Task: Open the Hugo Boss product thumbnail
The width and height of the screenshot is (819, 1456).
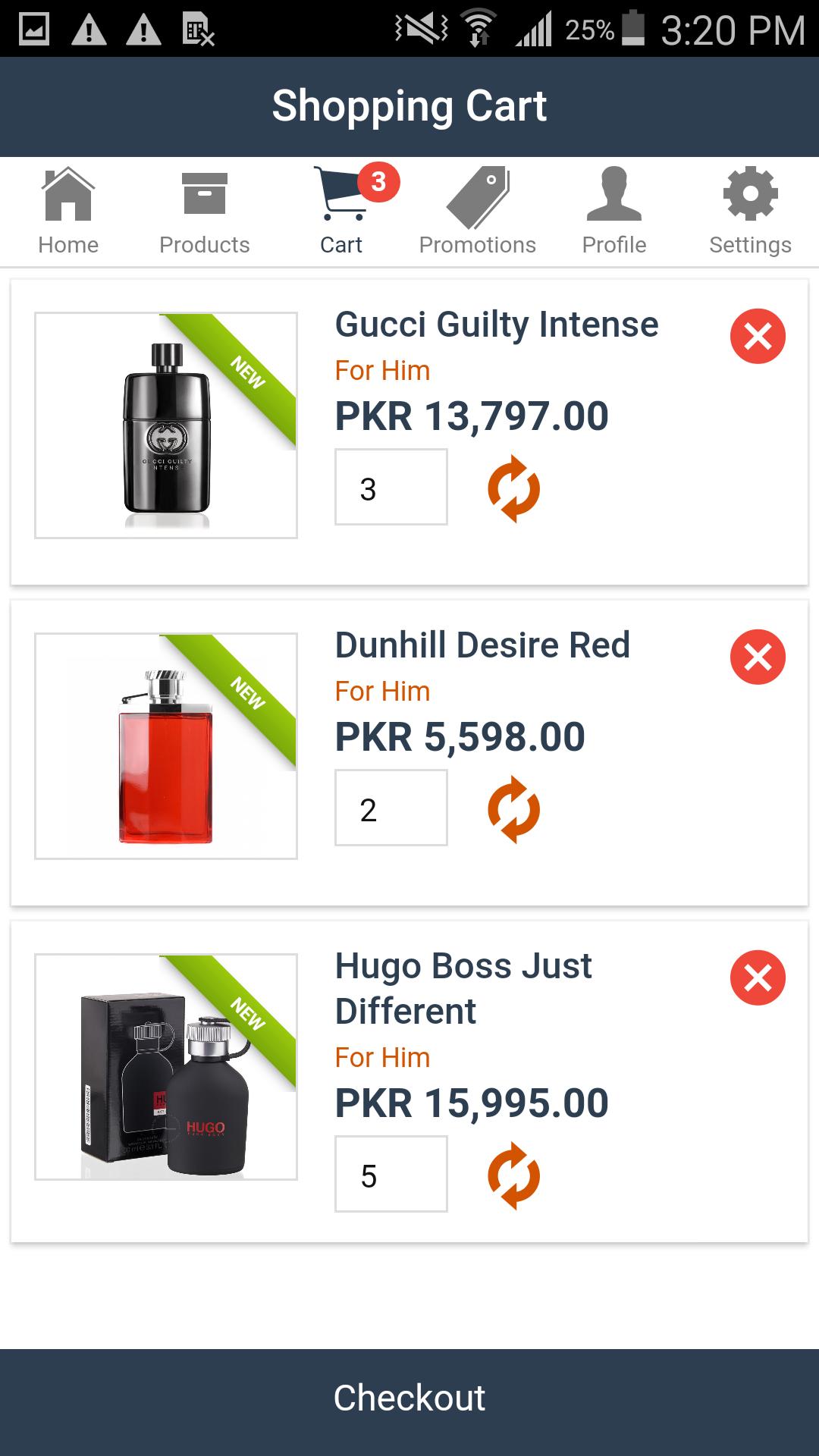Action: click(x=166, y=1067)
